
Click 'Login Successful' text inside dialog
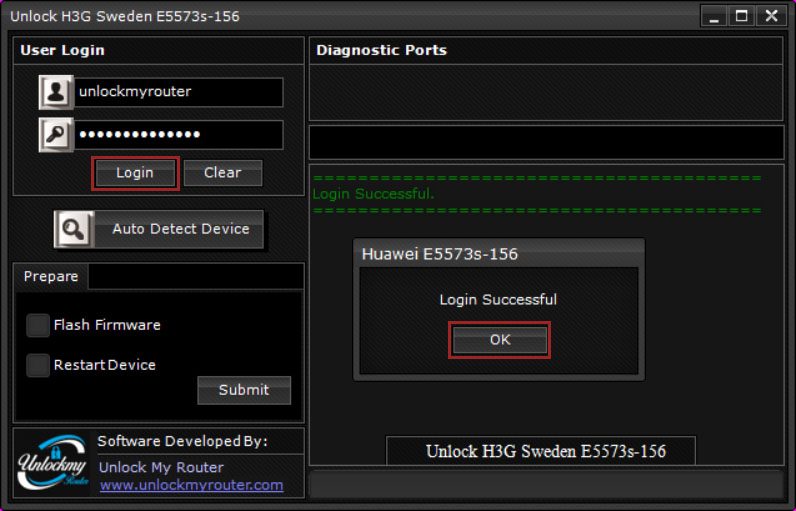498,299
